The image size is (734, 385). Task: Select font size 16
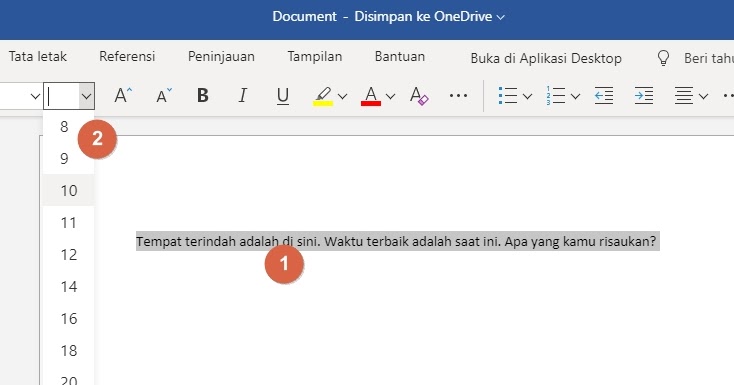pyautogui.click(x=68, y=318)
